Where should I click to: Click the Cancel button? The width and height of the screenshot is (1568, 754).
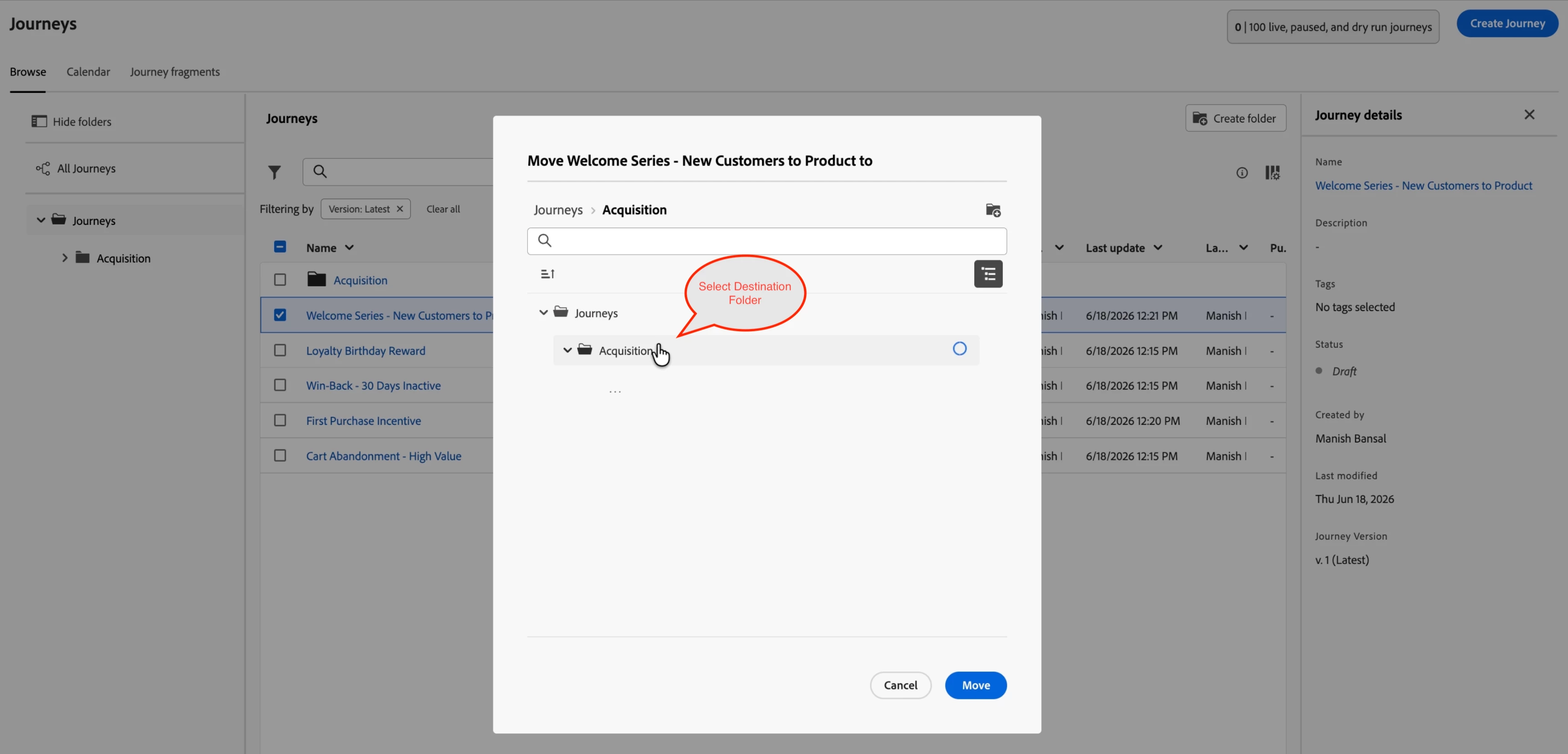click(900, 685)
